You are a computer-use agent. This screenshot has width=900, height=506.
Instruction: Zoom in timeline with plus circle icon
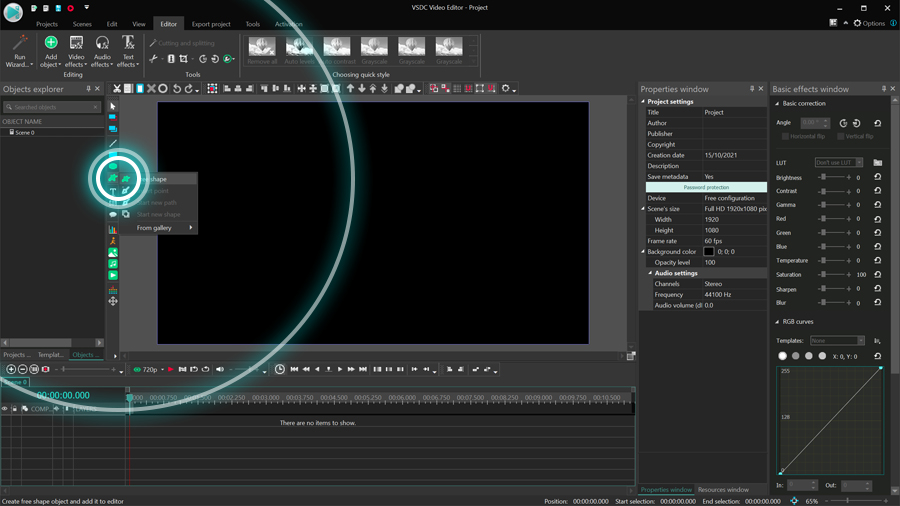[11, 369]
